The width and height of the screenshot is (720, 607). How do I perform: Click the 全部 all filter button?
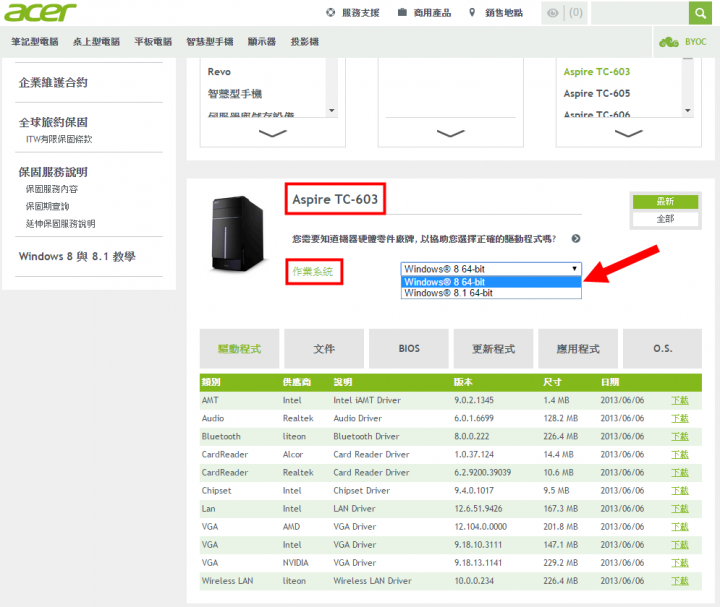point(665,219)
